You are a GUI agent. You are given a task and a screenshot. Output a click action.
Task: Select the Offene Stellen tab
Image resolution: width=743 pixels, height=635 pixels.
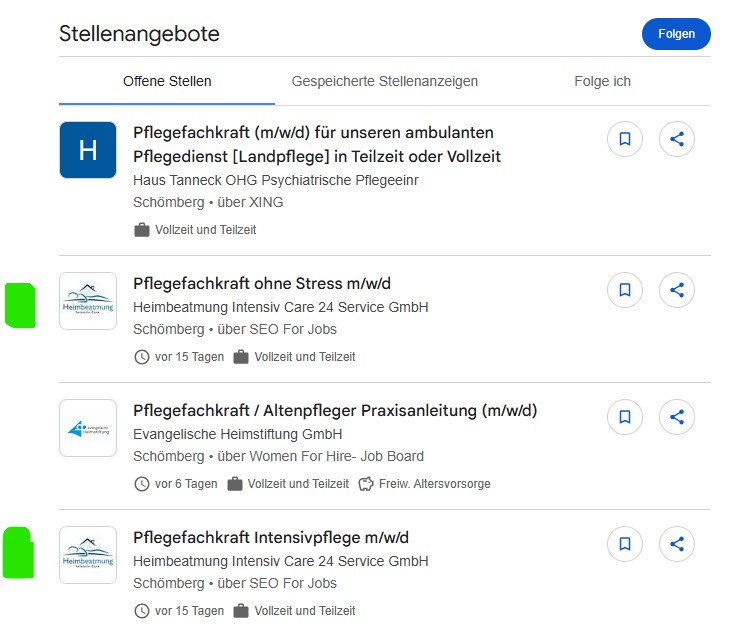point(167,81)
